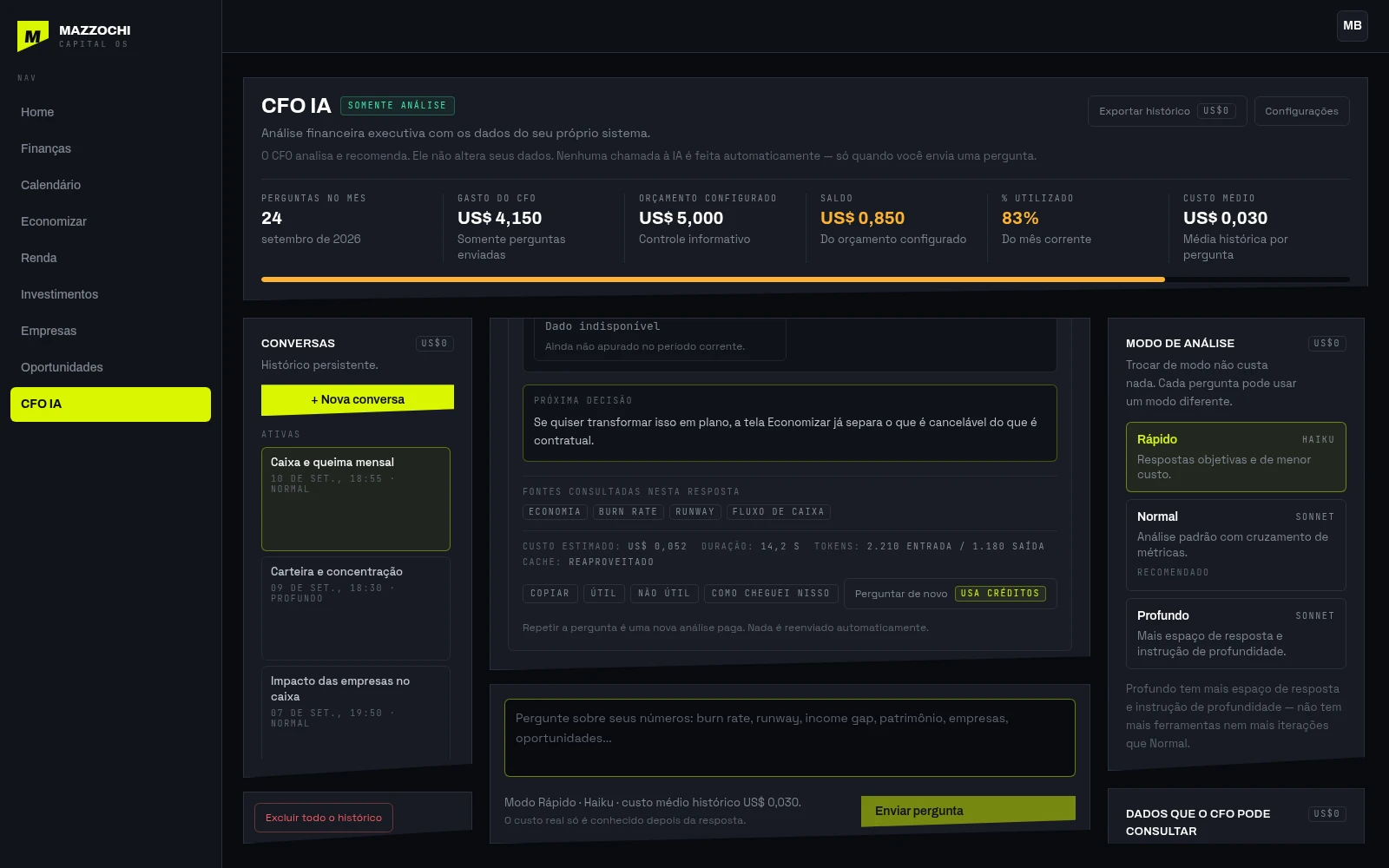The width and height of the screenshot is (1389, 868).
Task: Open the MB user avatar
Action: point(1353,26)
